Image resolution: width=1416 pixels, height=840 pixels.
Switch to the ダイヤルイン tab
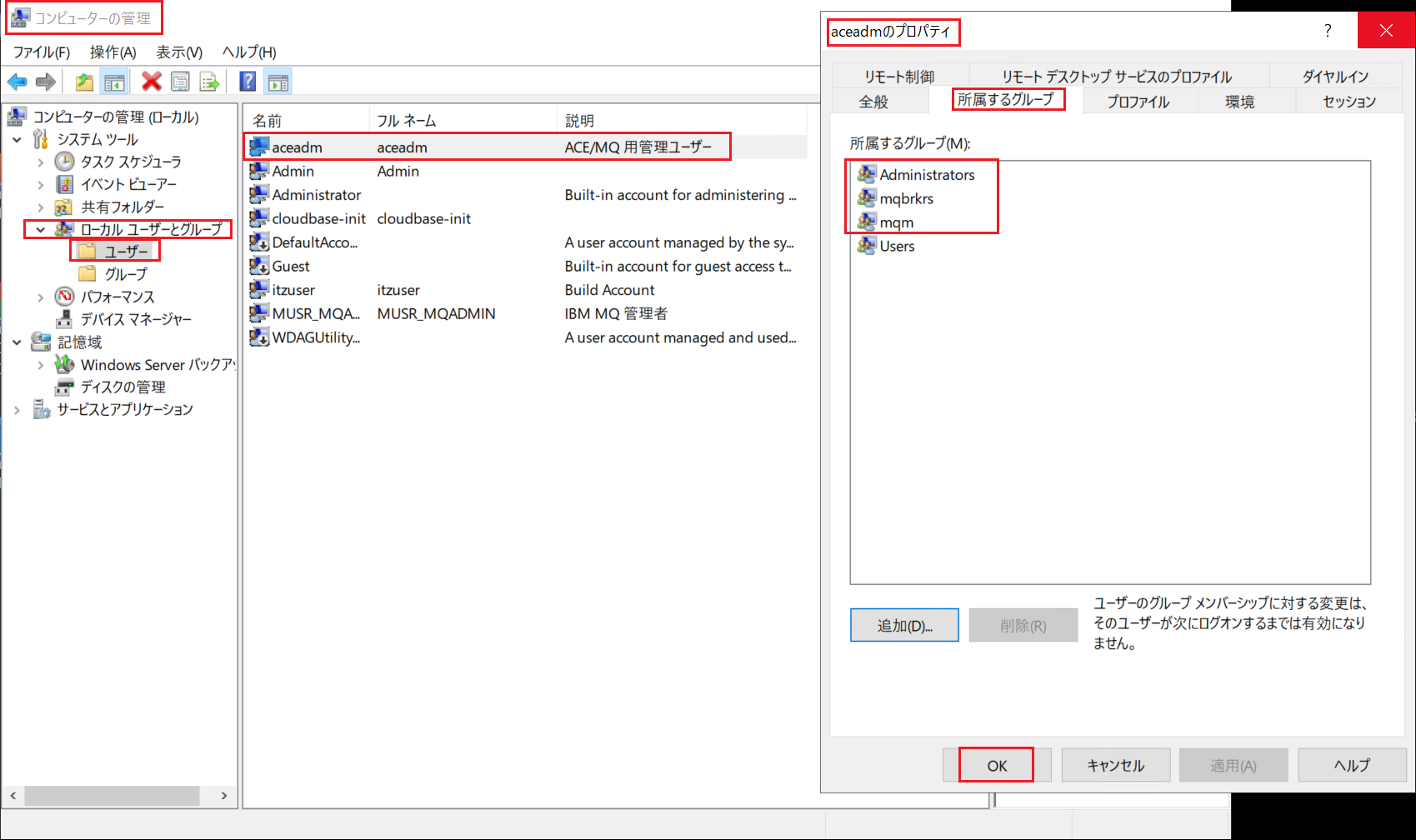1335,76
